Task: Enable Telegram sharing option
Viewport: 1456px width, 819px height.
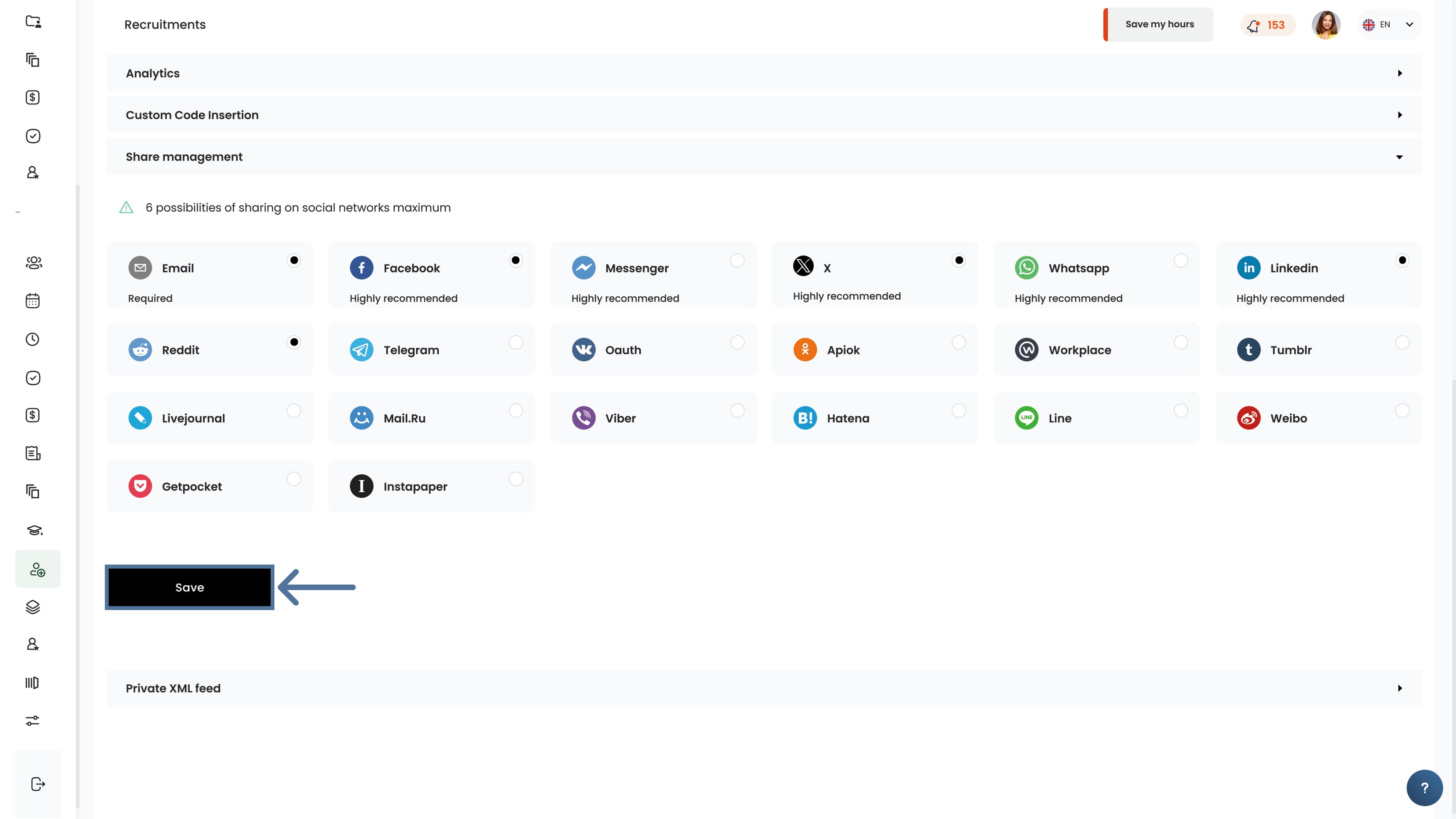Action: pos(515,343)
